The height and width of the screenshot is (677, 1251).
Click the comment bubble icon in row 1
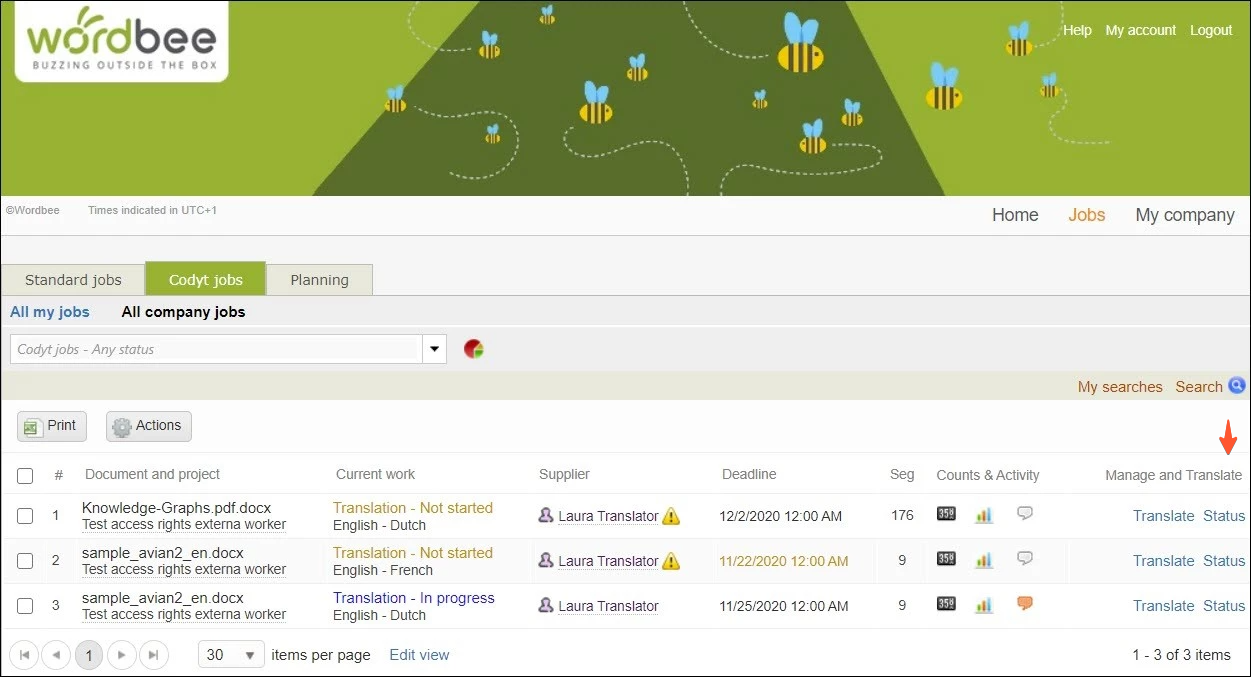1024,514
